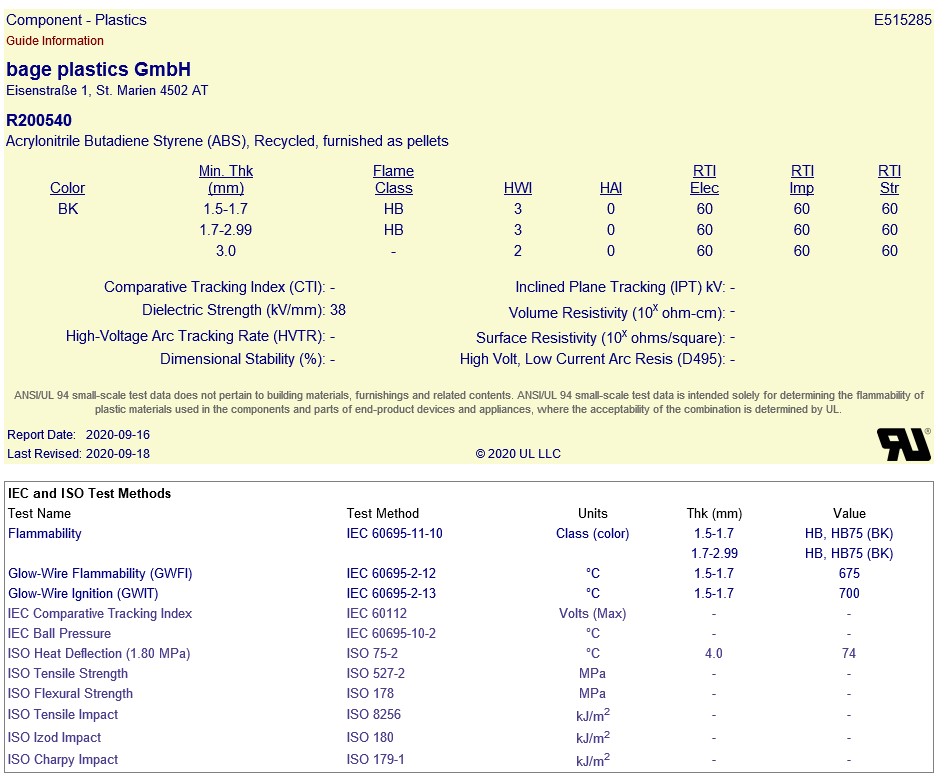
Task: Click the Glow-Wire Flammability (GWFI) row
Action: tap(469, 573)
